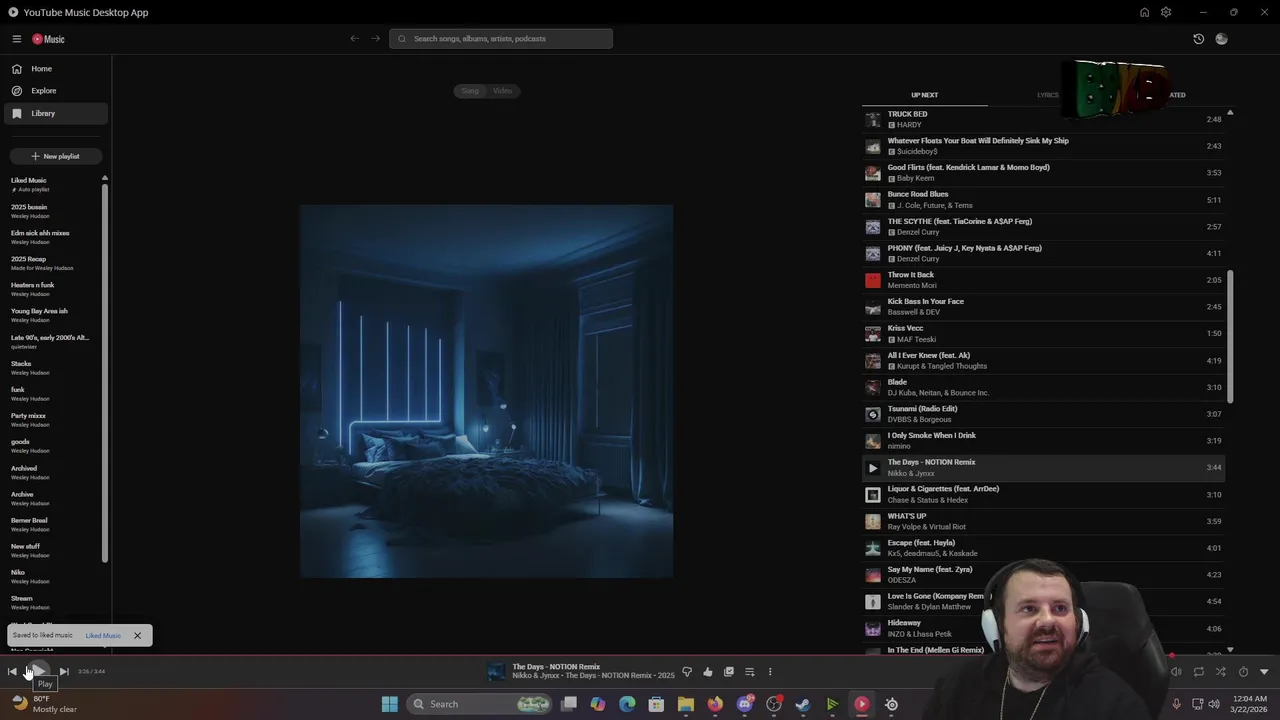Select Kick Bass In Your Face
This screenshot has width=1280, height=720.
pos(1043,307)
